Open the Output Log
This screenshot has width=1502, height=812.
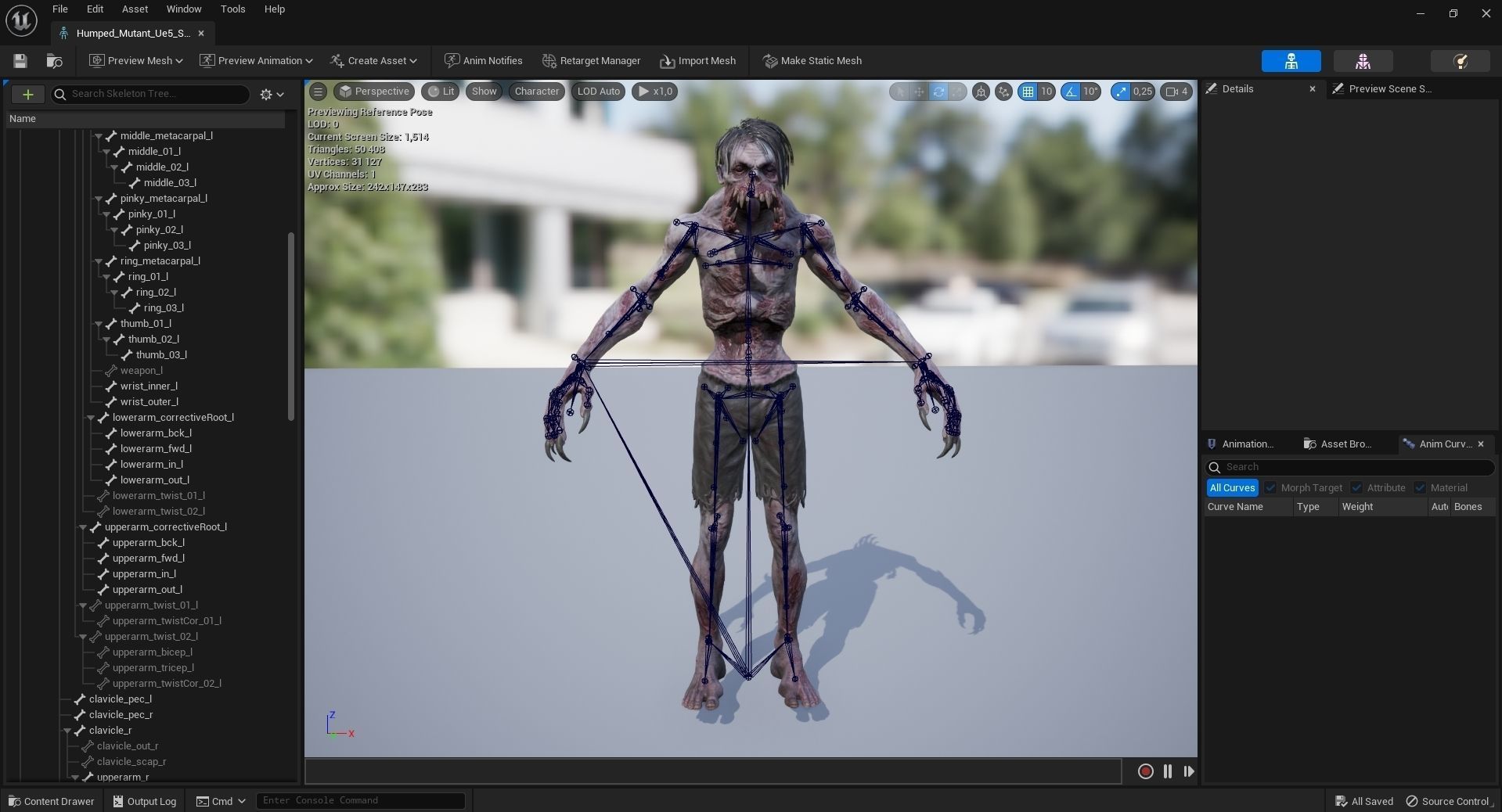coord(144,801)
